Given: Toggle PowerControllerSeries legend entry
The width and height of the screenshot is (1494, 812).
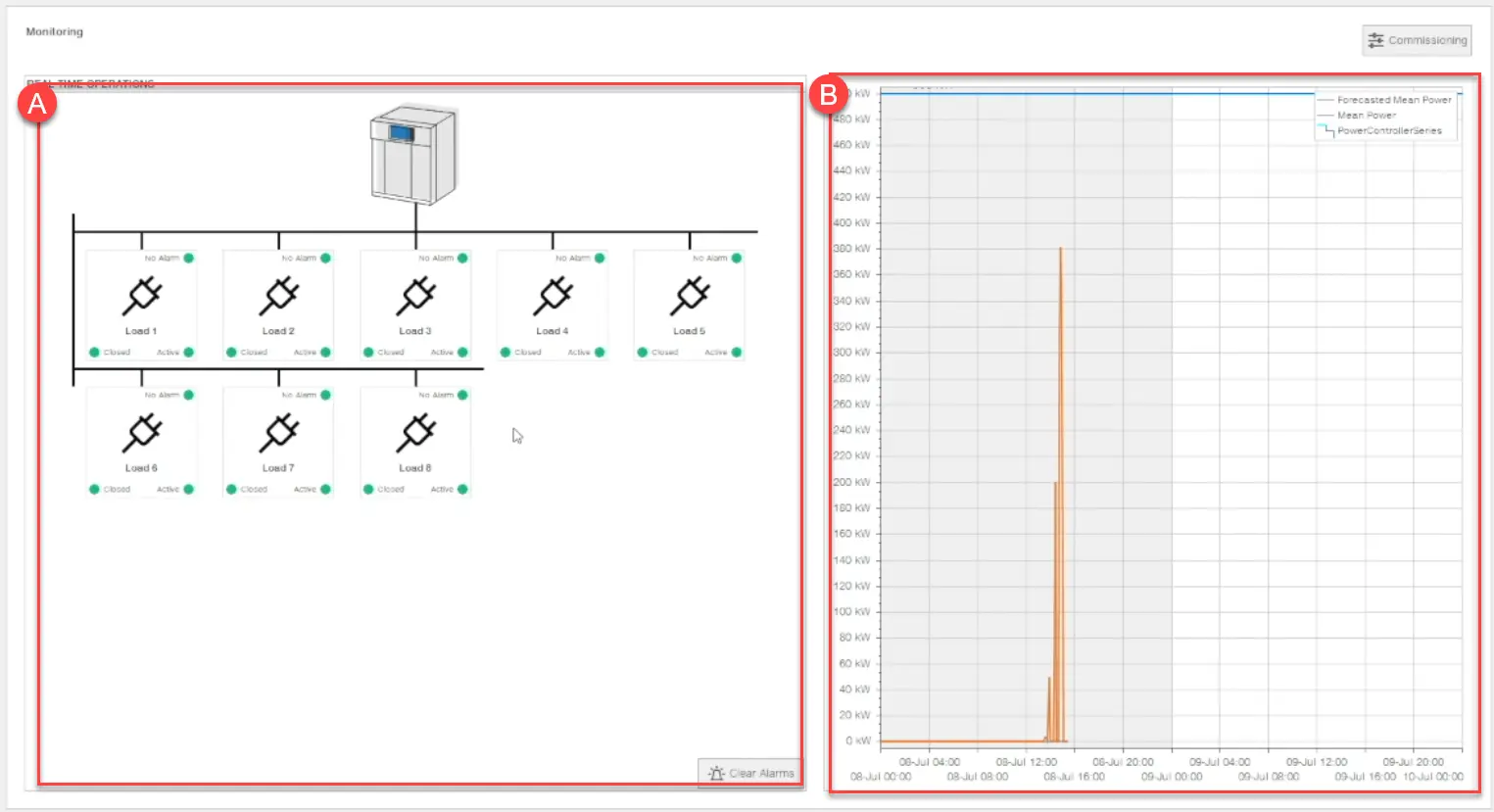Looking at the screenshot, I should click(1388, 130).
